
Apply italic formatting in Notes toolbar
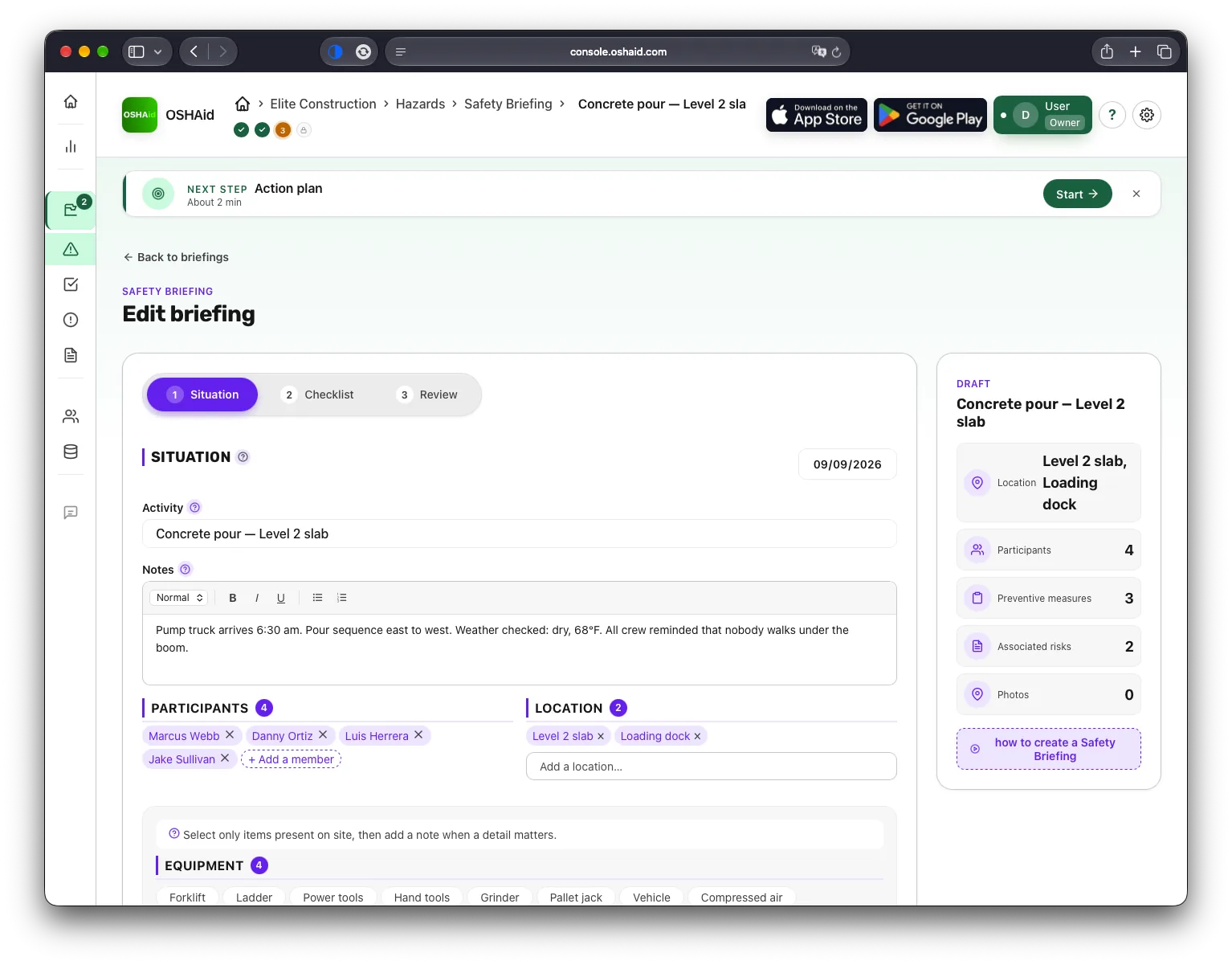coord(257,598)
